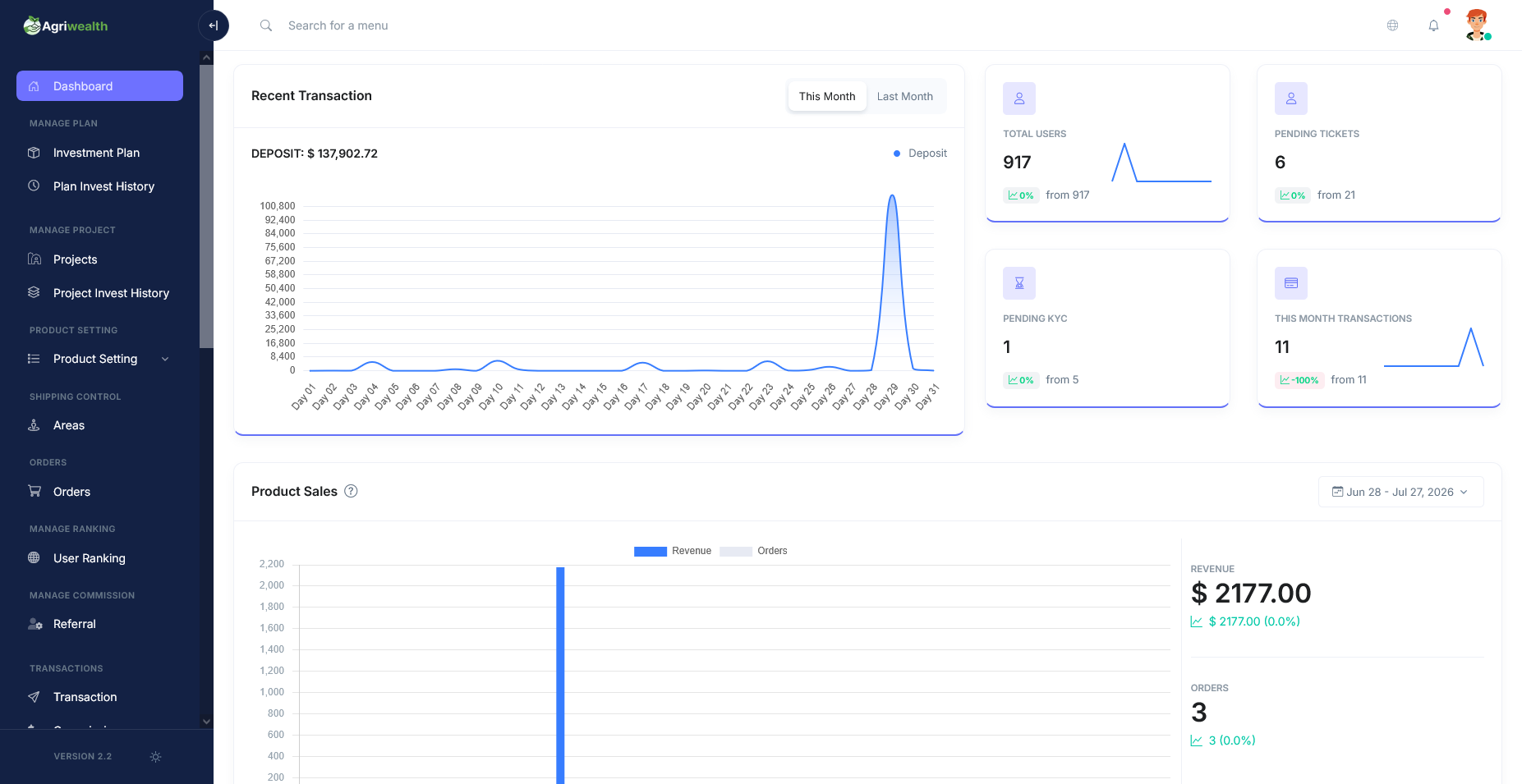
Task: Click the This Month Transactions sparkline
Action: pyautogui.click(x=1434, y=347)
